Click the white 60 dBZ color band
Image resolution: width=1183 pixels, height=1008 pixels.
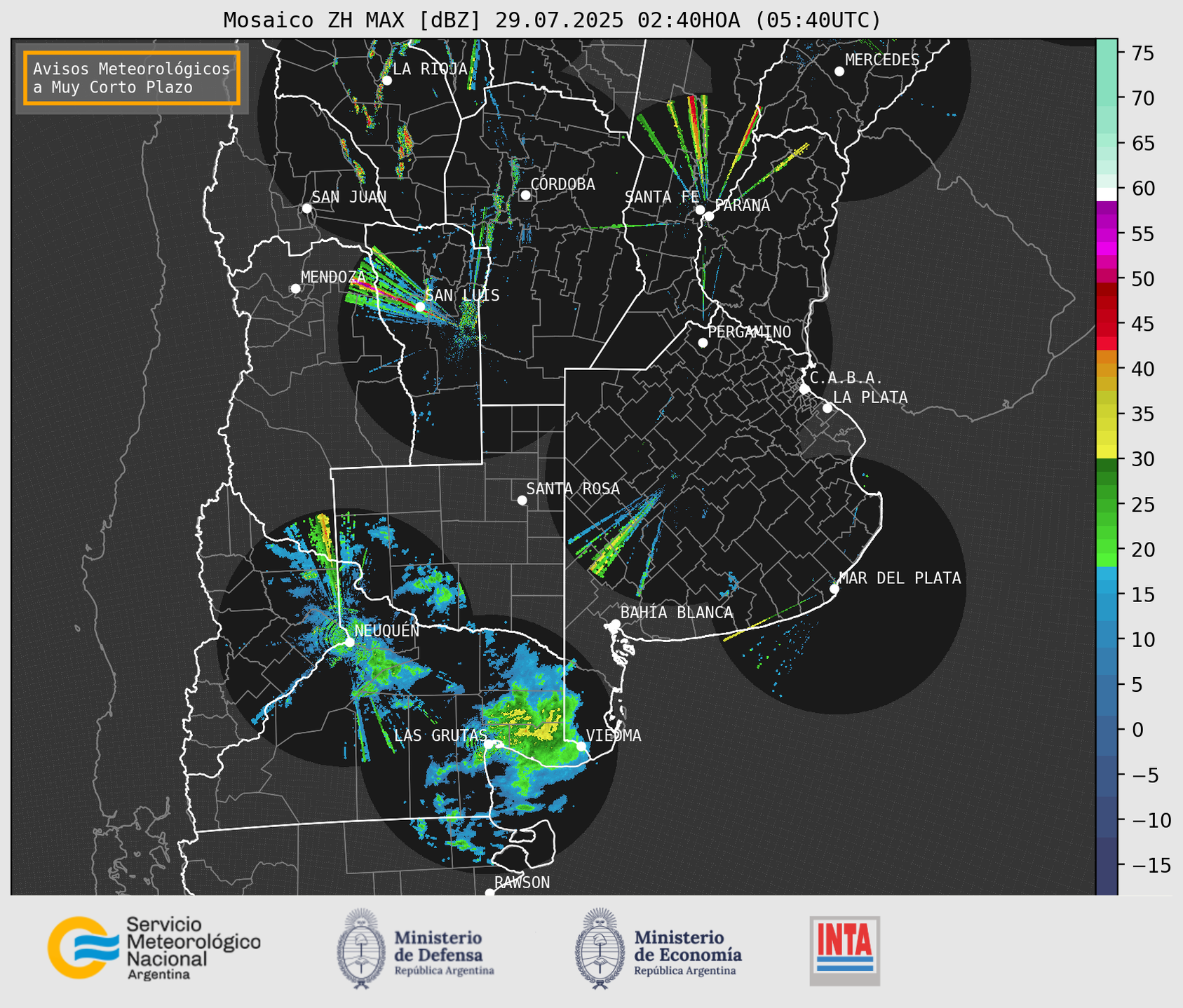point(1107,194)
